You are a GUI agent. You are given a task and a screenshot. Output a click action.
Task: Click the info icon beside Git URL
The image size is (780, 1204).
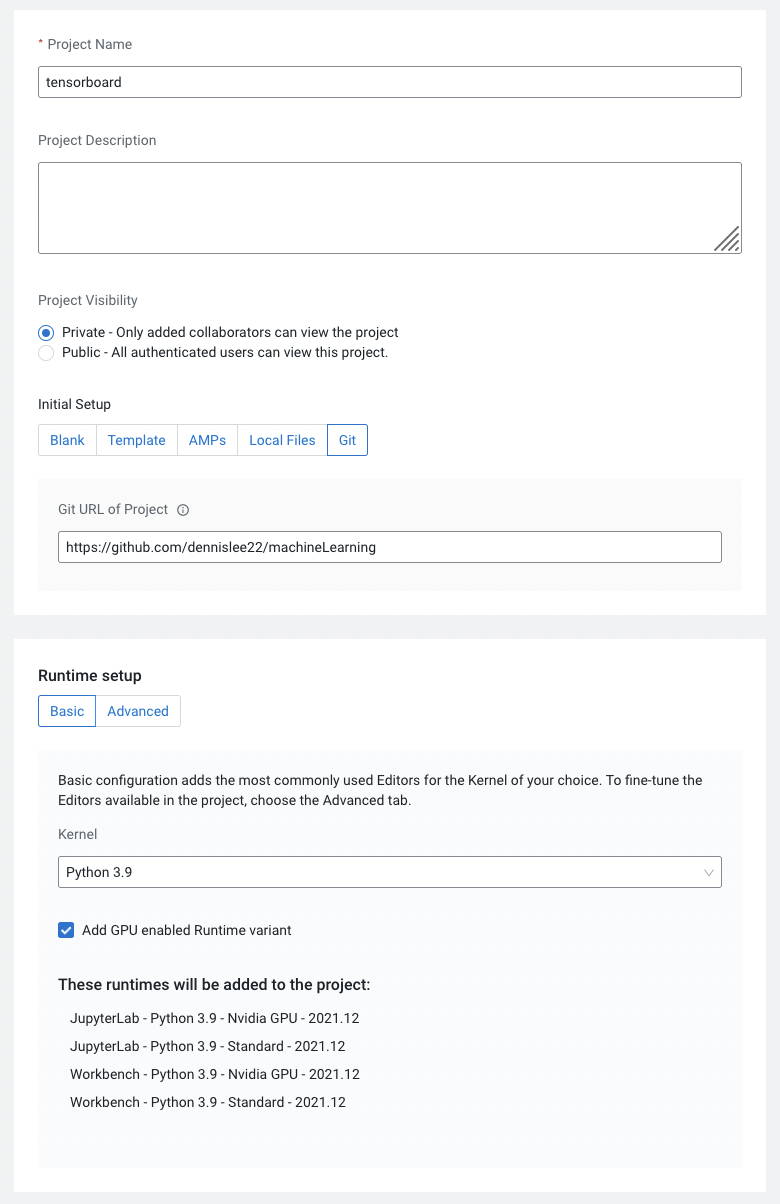click(x=183, y=510)
